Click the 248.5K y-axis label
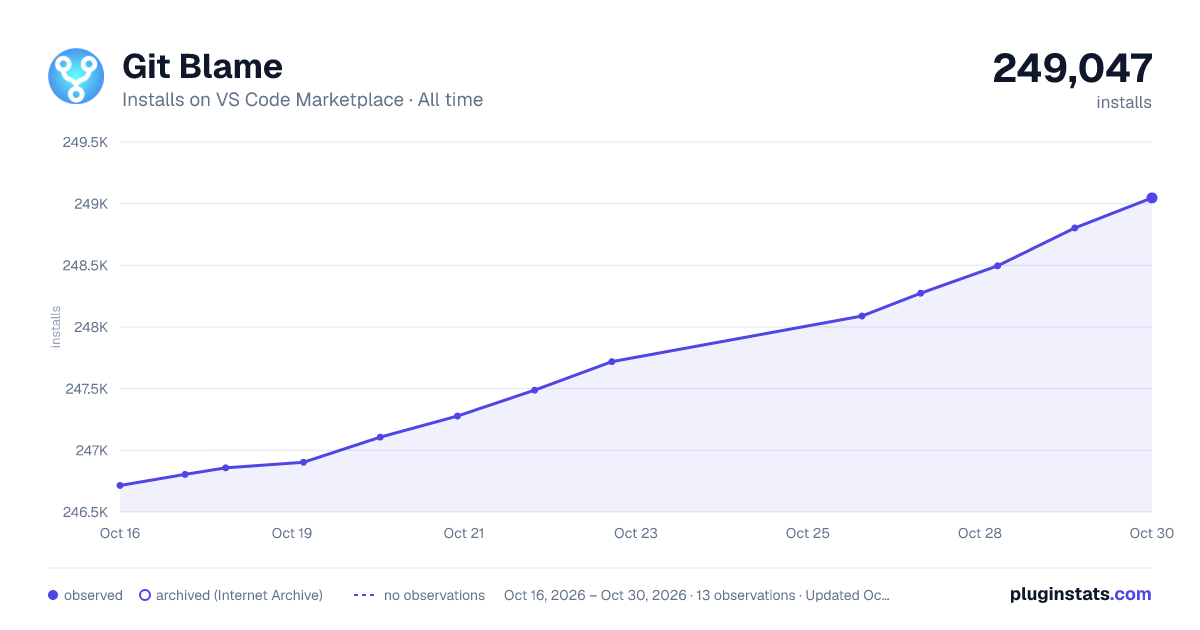Viewport: 1200px width, 630px height. [85, 266]
